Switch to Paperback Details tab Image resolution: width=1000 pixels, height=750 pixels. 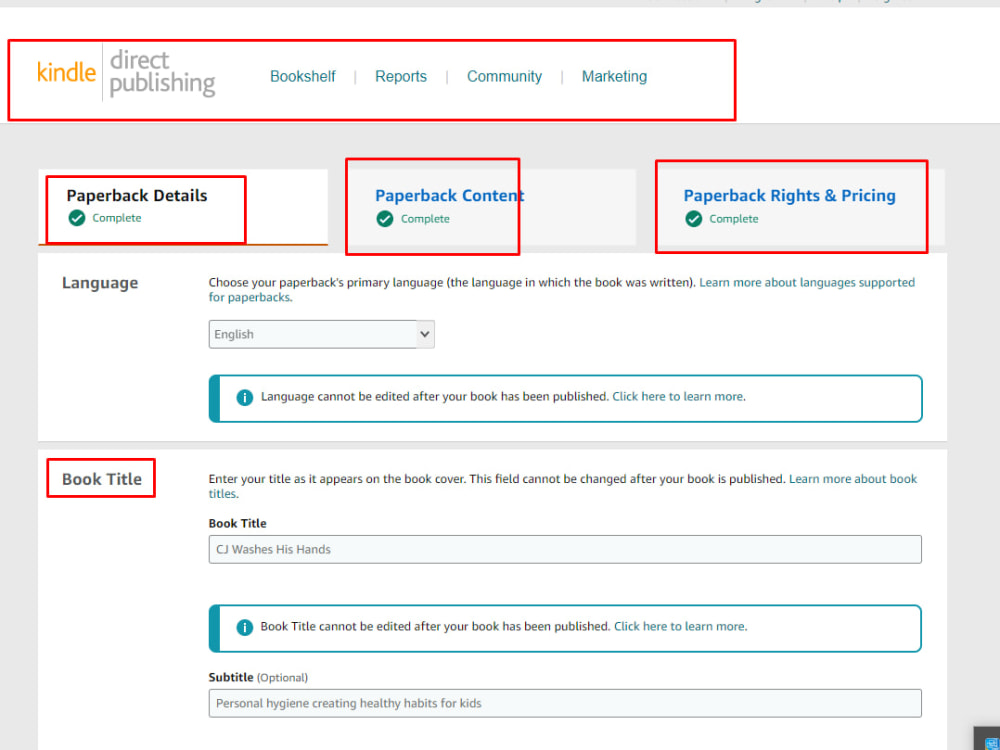tap(182, 207)
